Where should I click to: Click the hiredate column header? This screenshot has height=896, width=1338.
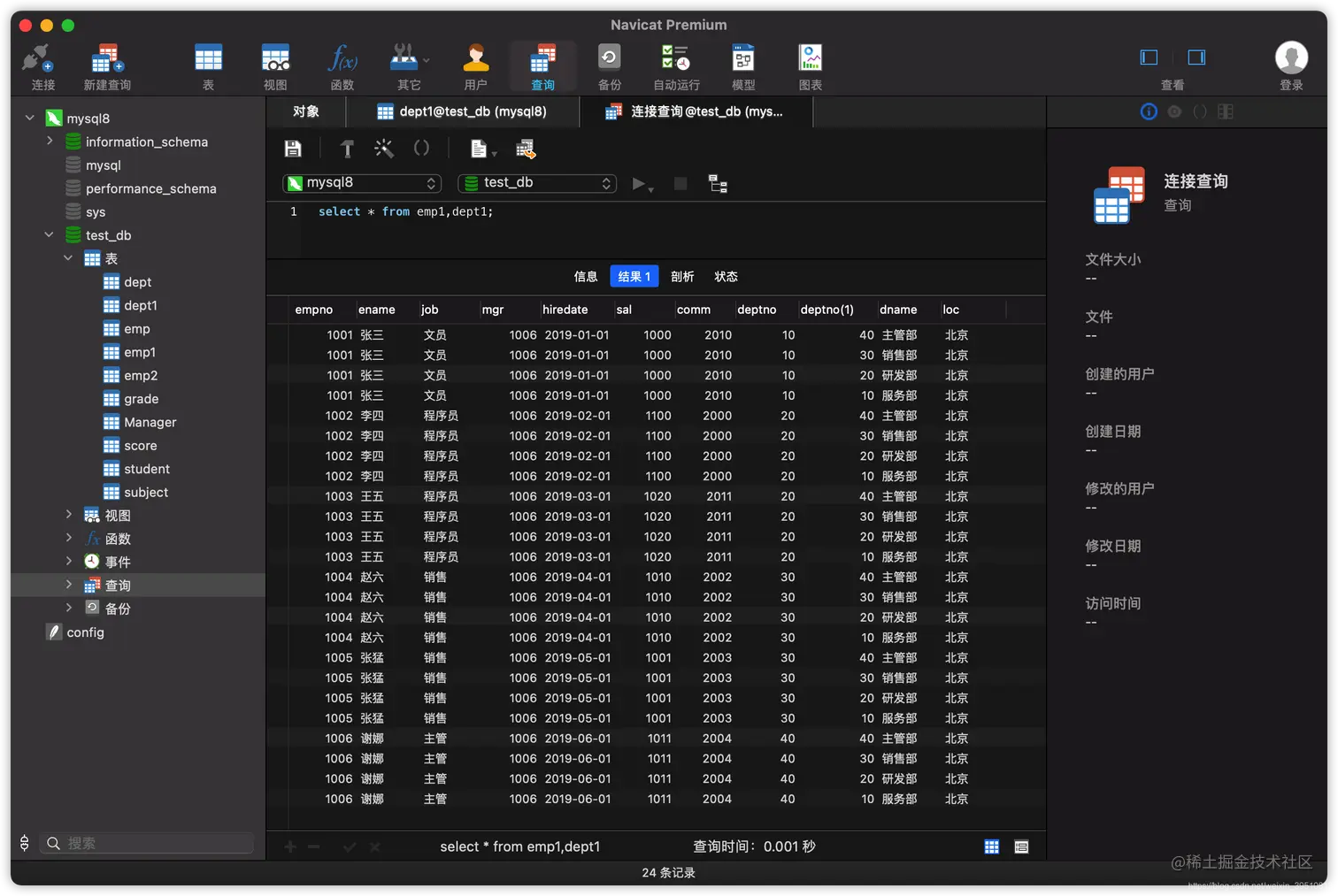pyautogui.click(x=565, y=310)
